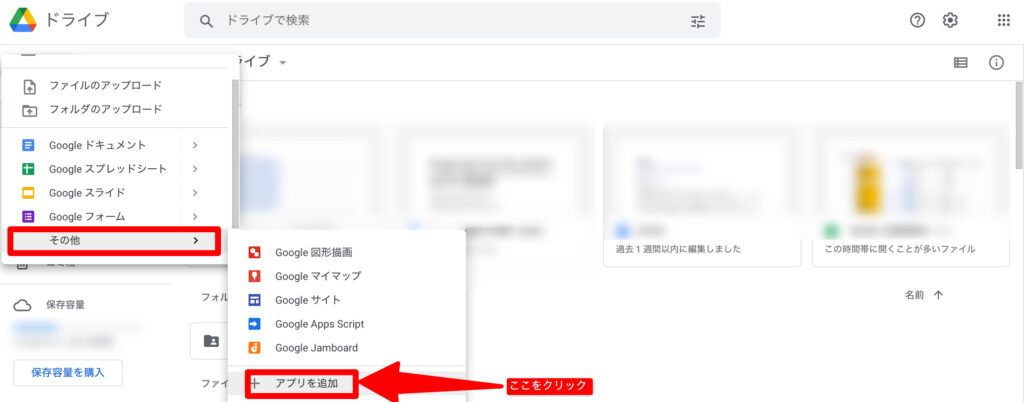This screenshot has width=1024, height=402.
Task: Click the search magnifier icon
Action: coord(206,21)
